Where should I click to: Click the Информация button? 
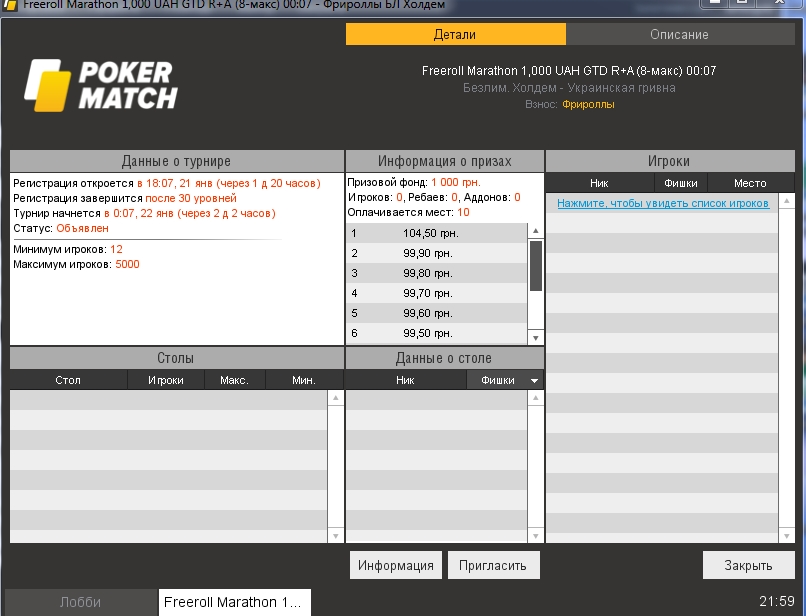pyautogui.click(x=396, y=566)
